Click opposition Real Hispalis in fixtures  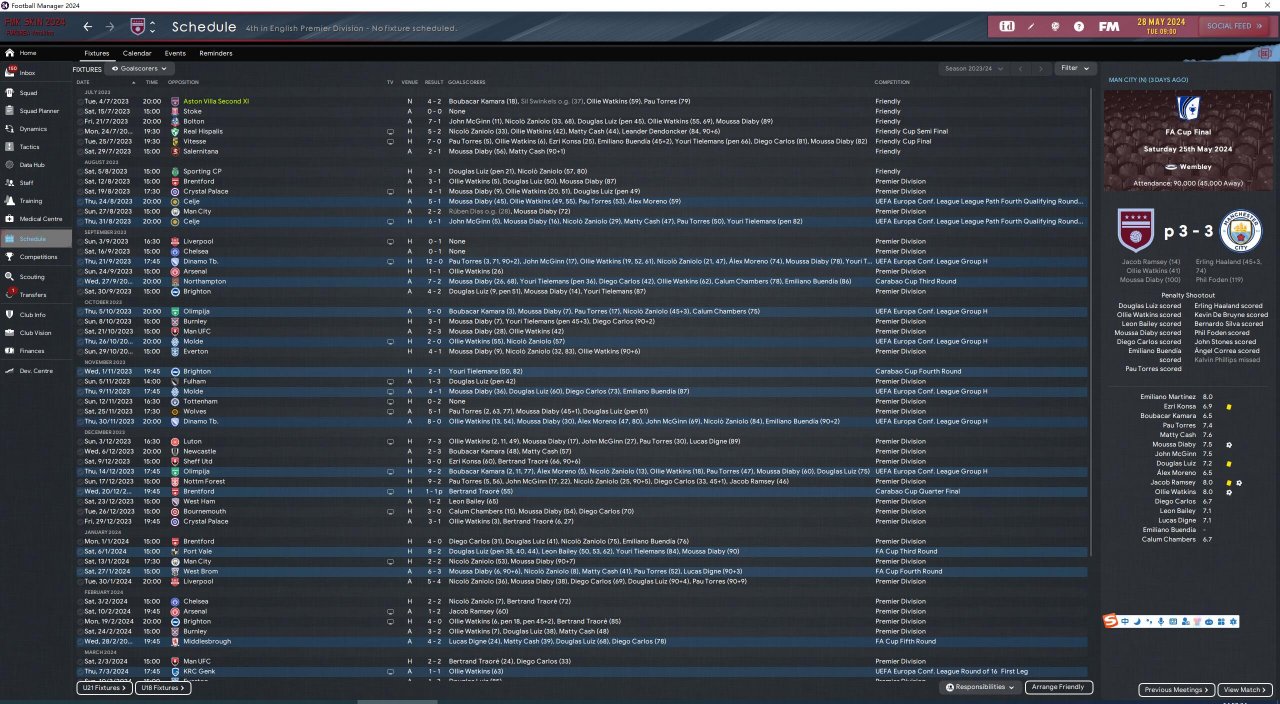click(x=202, y=131)
